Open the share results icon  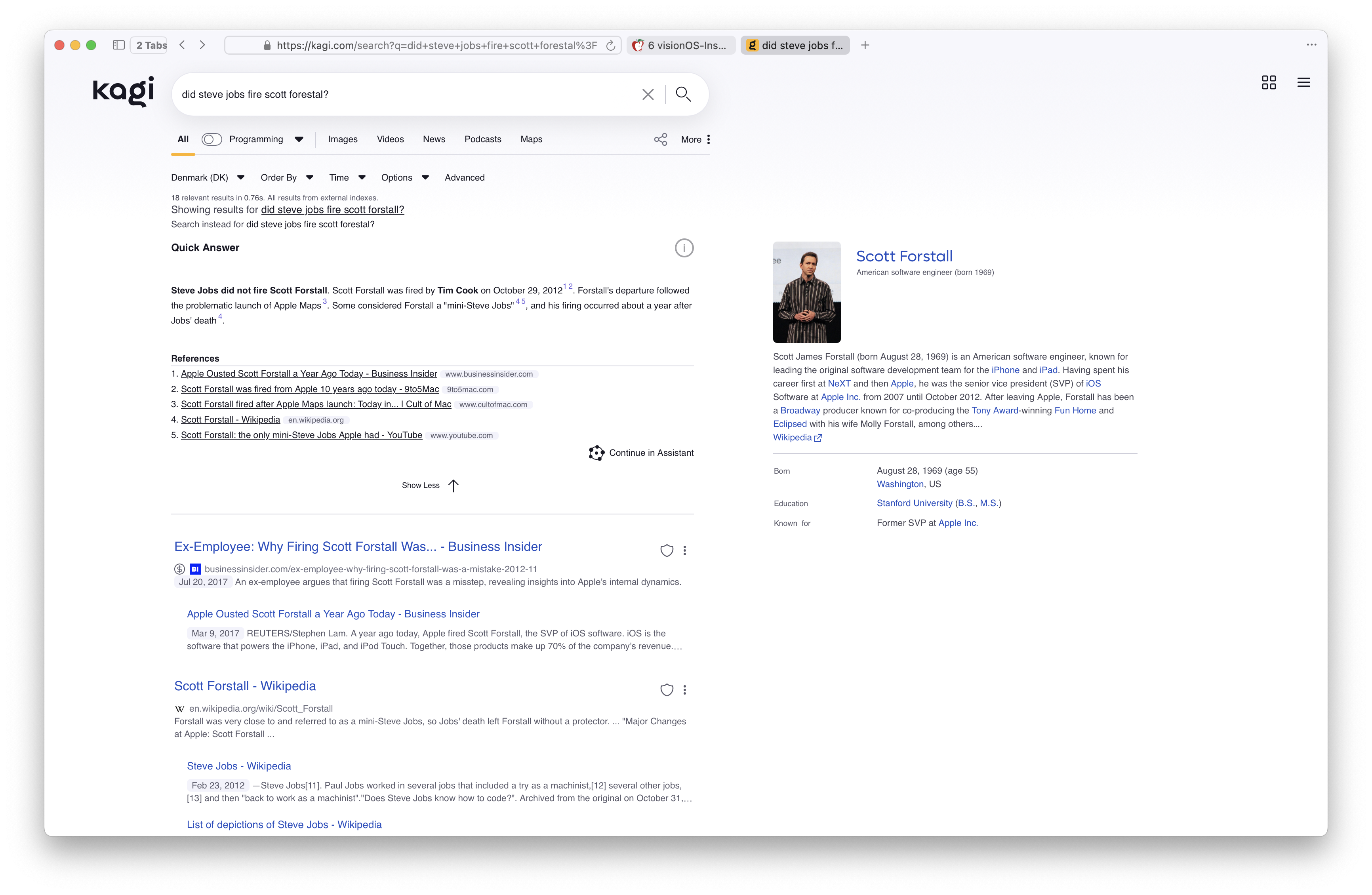[661, 139]
